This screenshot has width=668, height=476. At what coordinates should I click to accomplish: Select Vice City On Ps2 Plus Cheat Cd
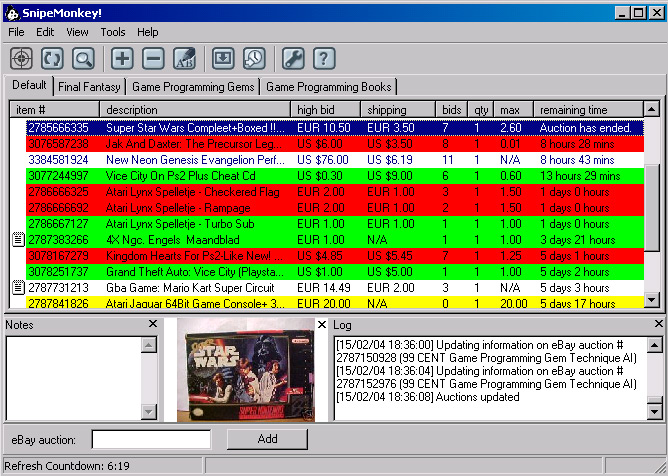[x=335, y=176]
